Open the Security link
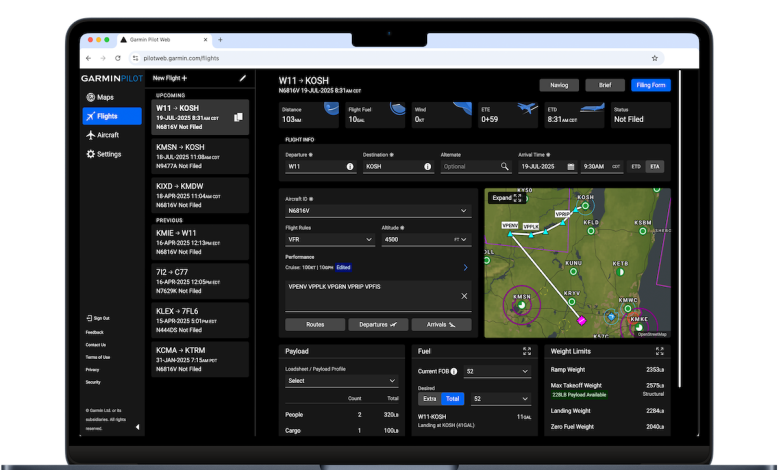Image resolution: width=779 pixels, height=470 pixels. click(x=93, y=382)
